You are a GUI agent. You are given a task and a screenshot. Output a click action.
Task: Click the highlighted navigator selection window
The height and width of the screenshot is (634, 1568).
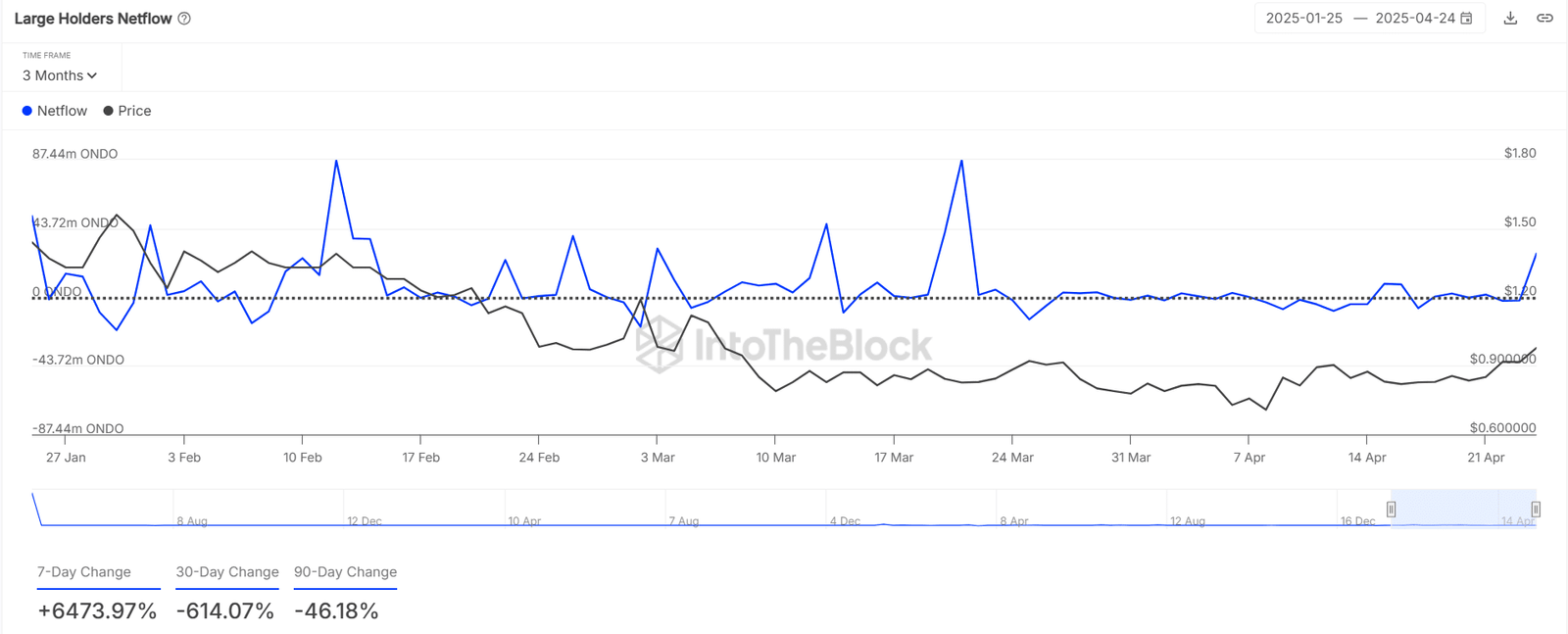pos(1463,509)
